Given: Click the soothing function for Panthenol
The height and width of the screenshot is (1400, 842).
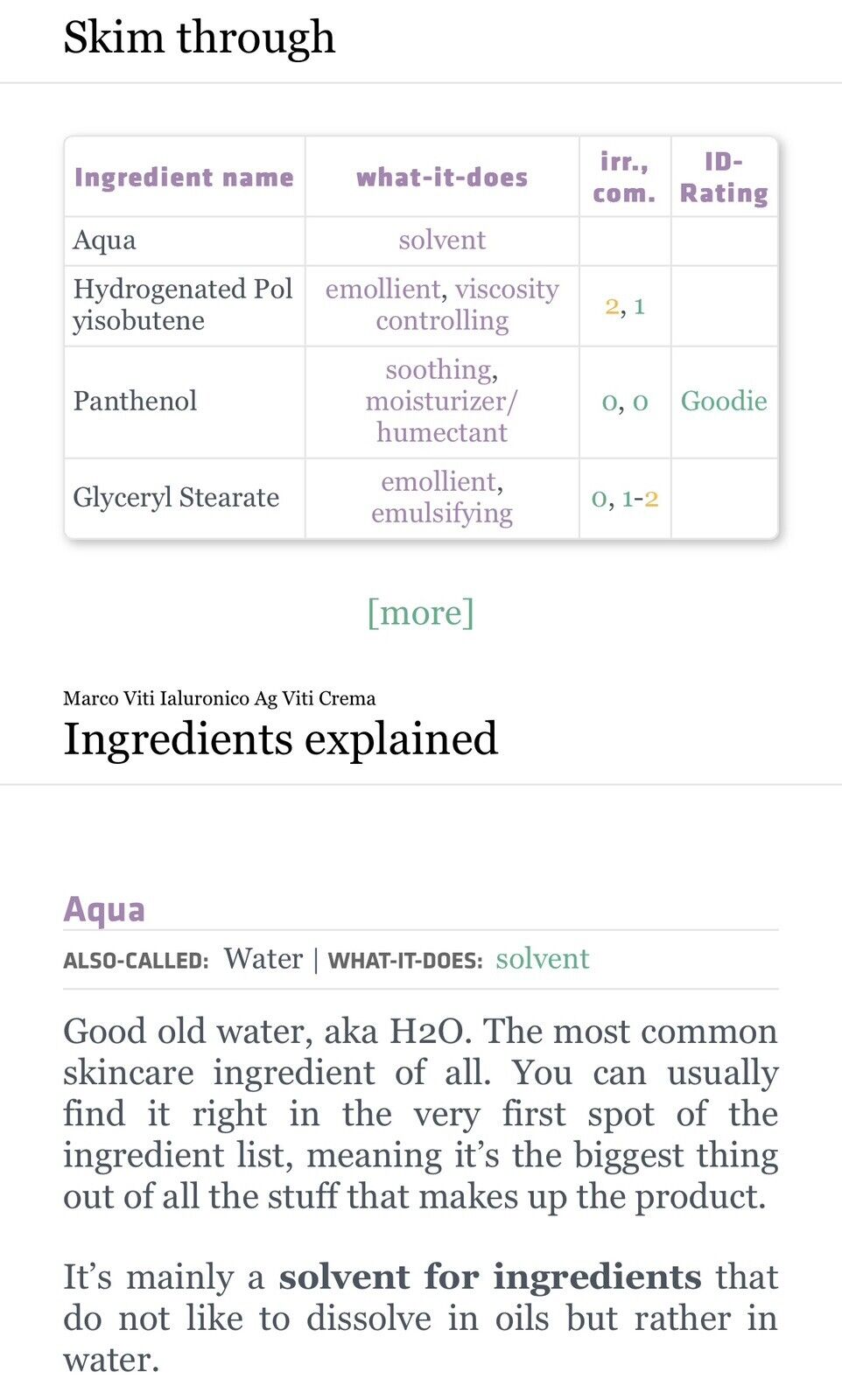Looking at the screenshot, I should [438, 370].
